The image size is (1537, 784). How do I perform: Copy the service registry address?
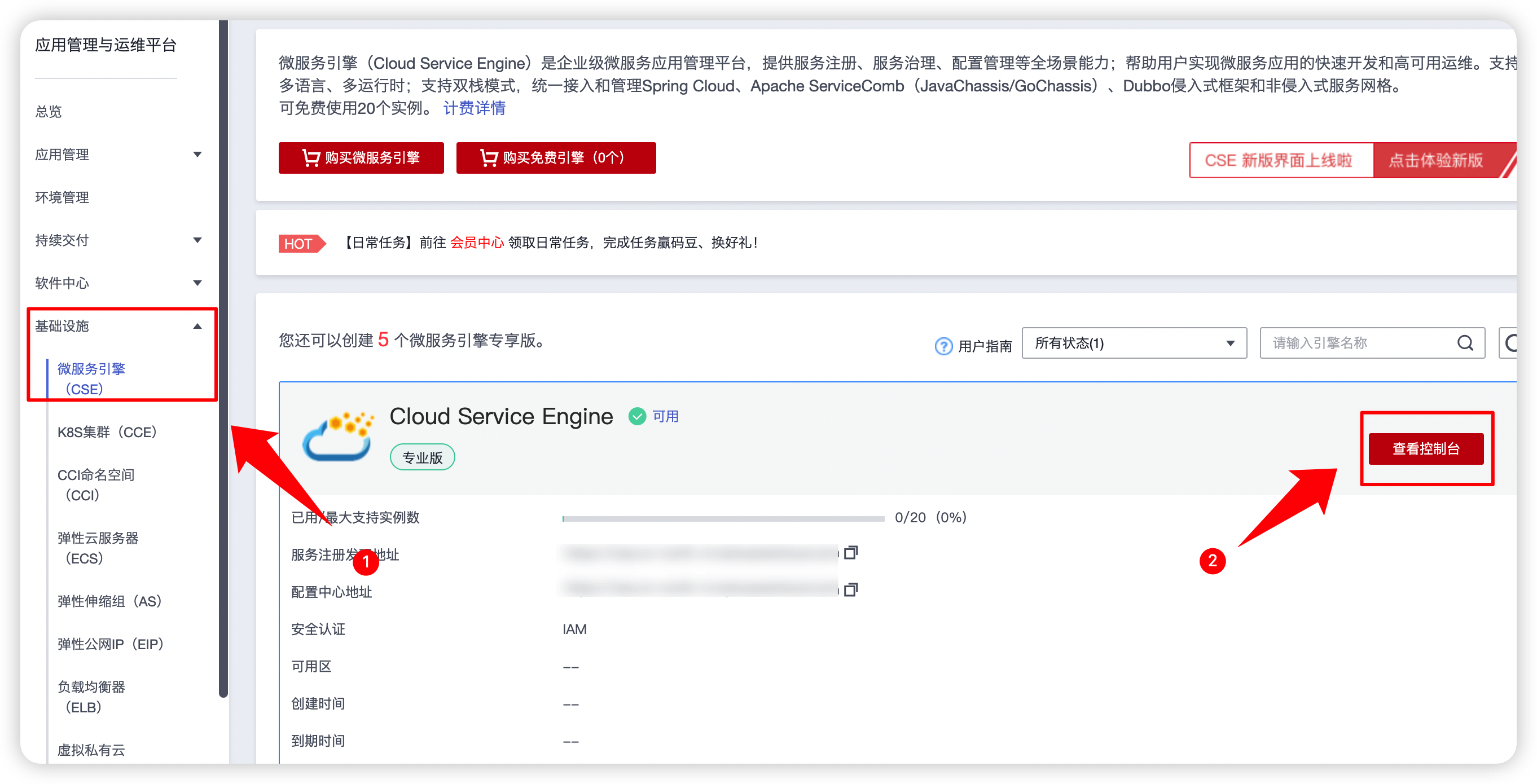coord(851,553)
